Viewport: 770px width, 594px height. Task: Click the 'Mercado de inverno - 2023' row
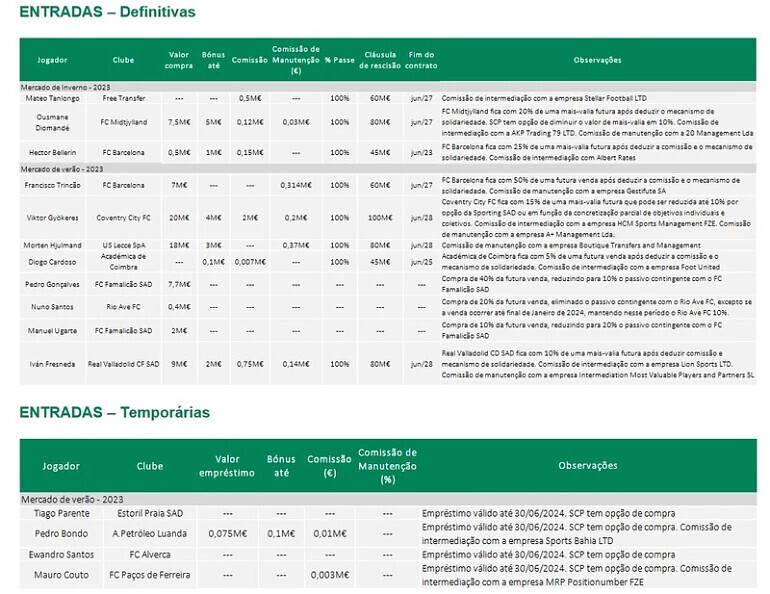[62, 87]
